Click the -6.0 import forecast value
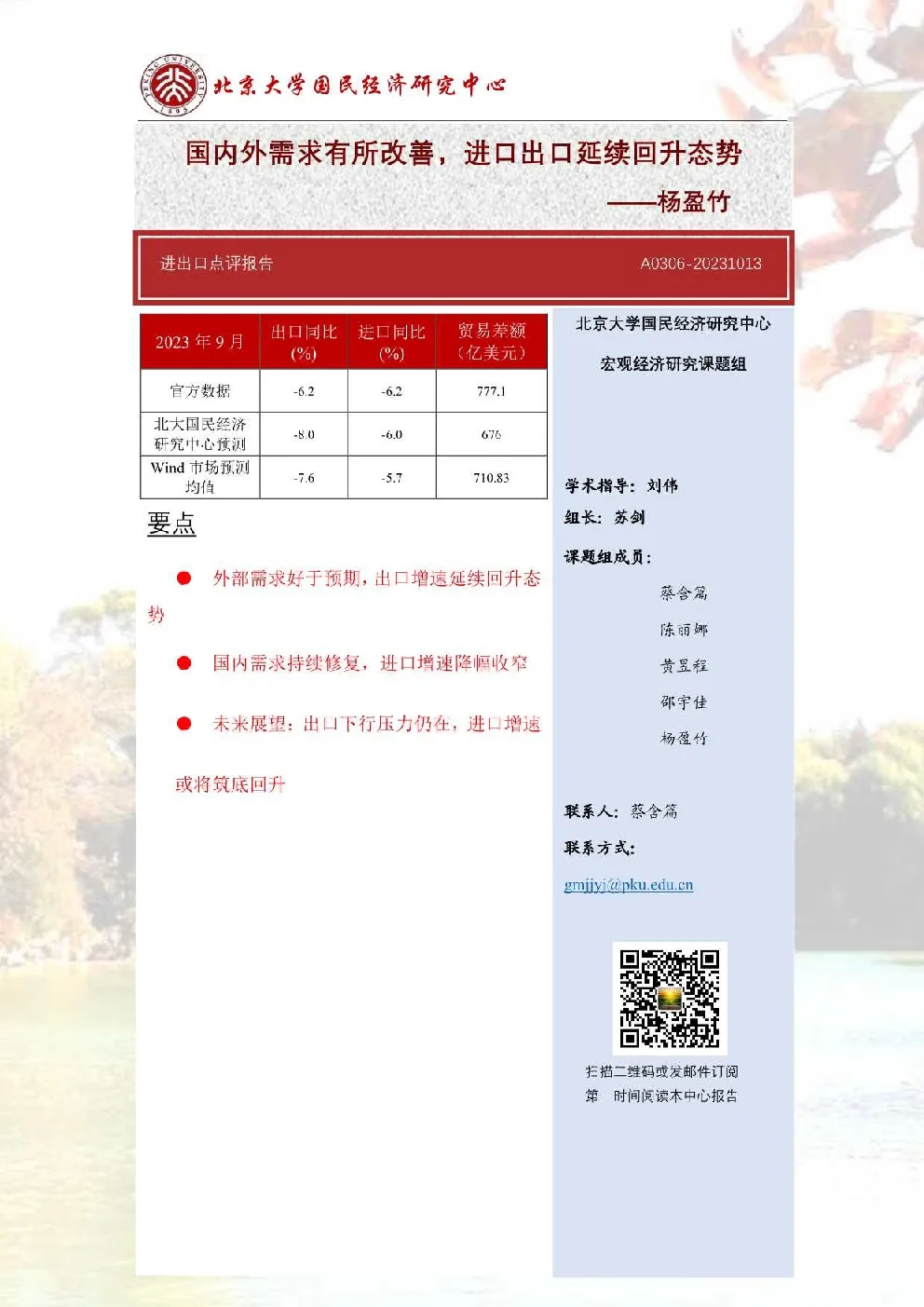The image size is (924, 1307). 392,435
